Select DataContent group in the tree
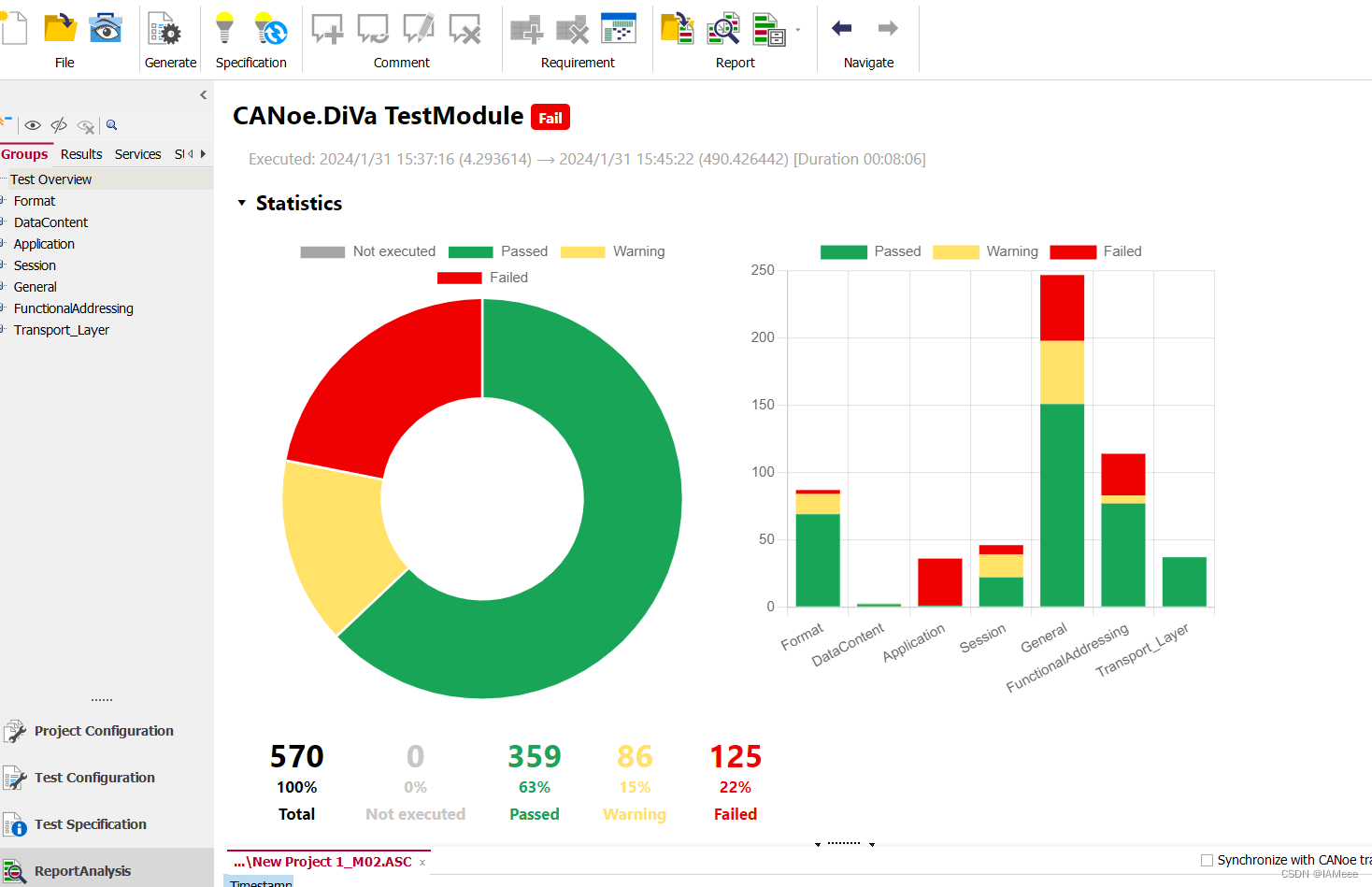The height and width of the screenshot is (887, 1372). click(x=50, y=222)
